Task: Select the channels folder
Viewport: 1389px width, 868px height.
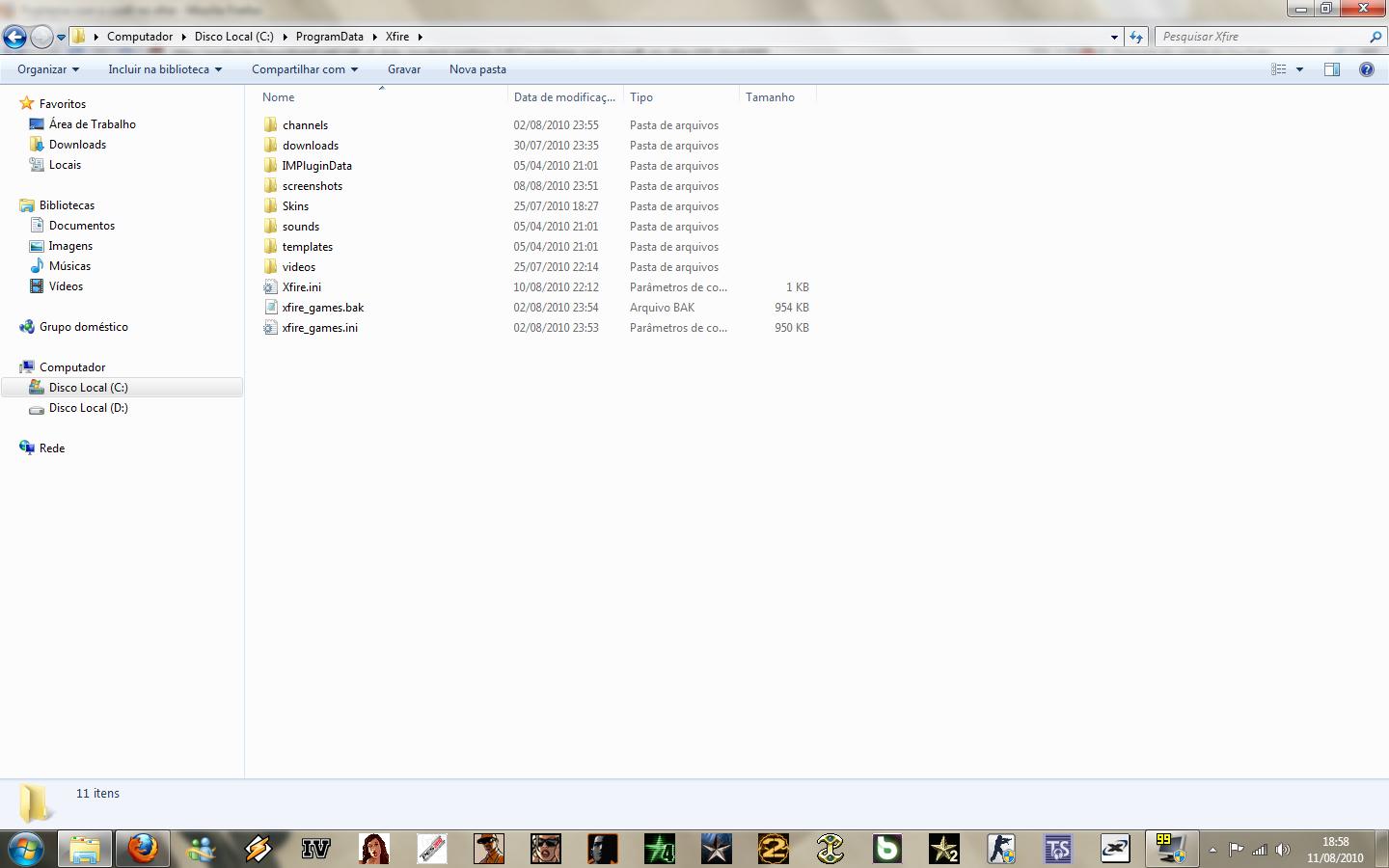Action: pyautogui.click(x=305, y=125)
